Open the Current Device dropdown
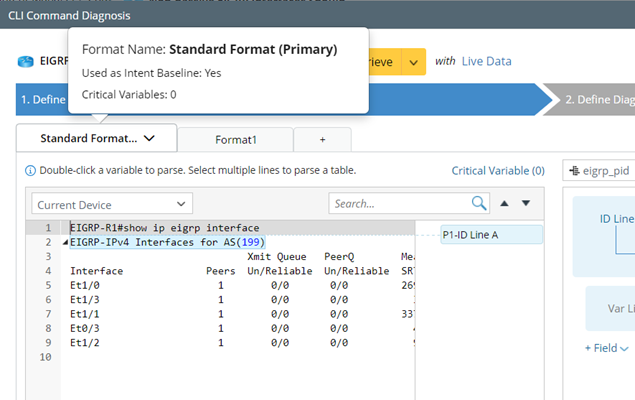 pyautogui.click(x=111, y=204)
